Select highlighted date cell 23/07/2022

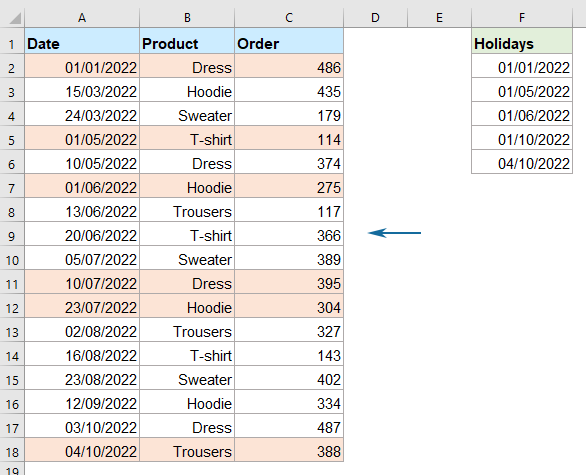[82, 307]
